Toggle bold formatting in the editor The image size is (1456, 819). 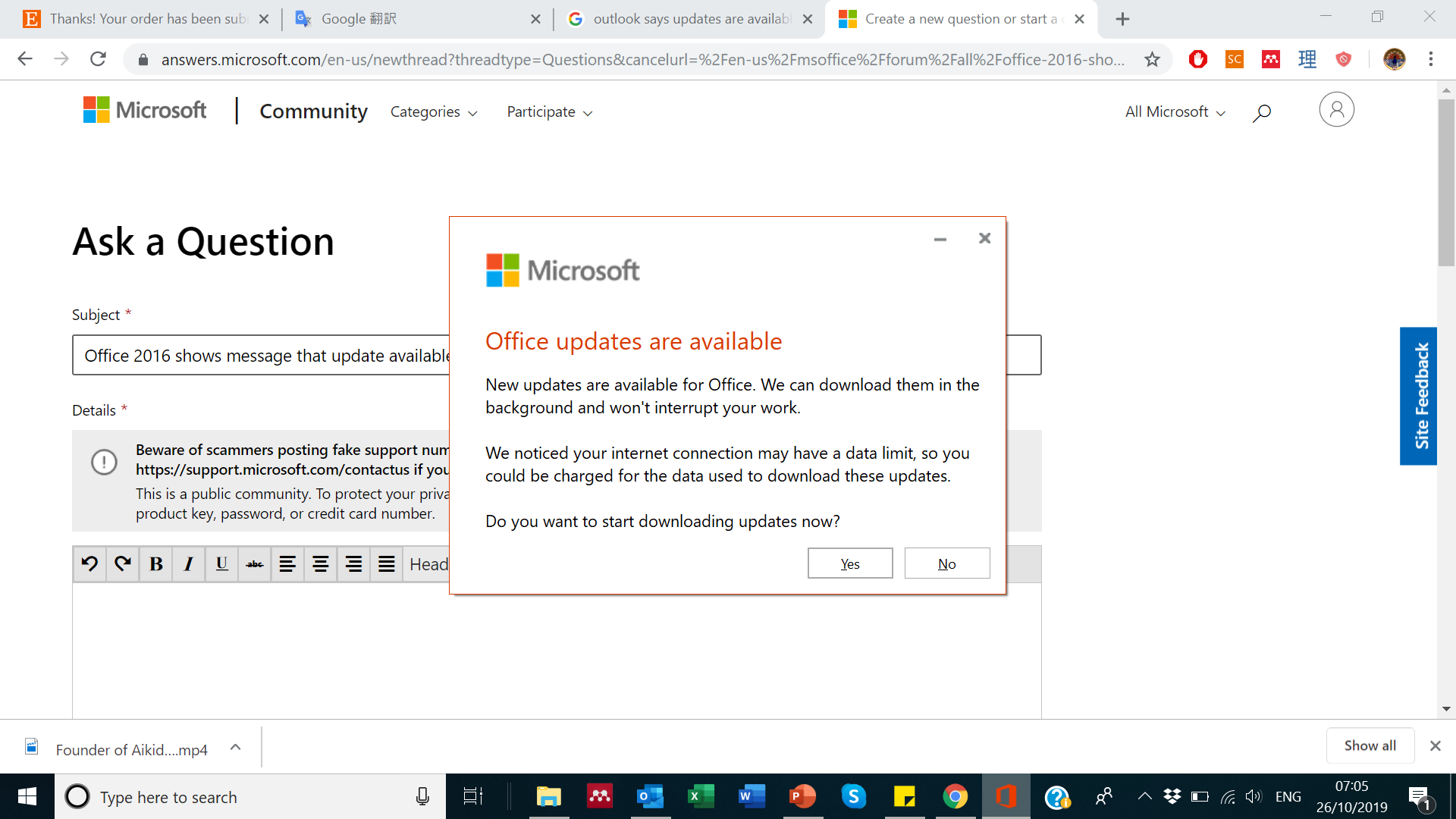click(x=156, y=564)
